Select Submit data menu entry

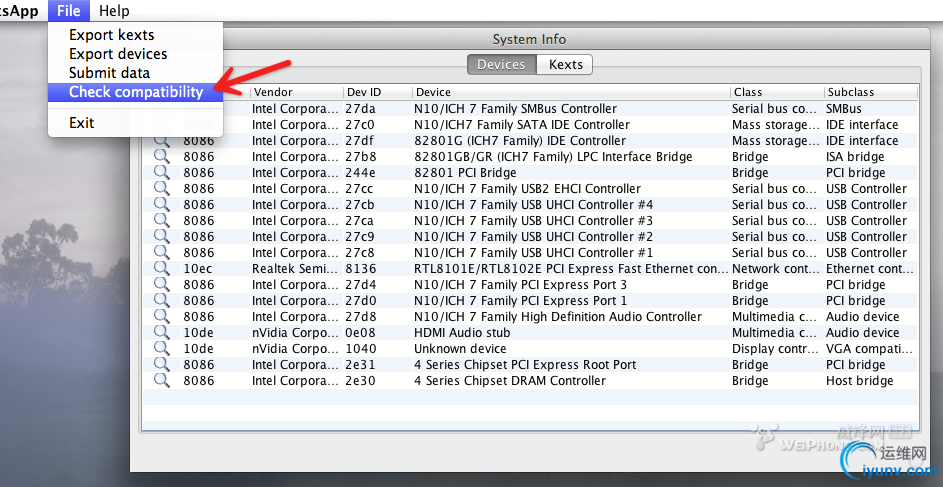tap(109, 73)
